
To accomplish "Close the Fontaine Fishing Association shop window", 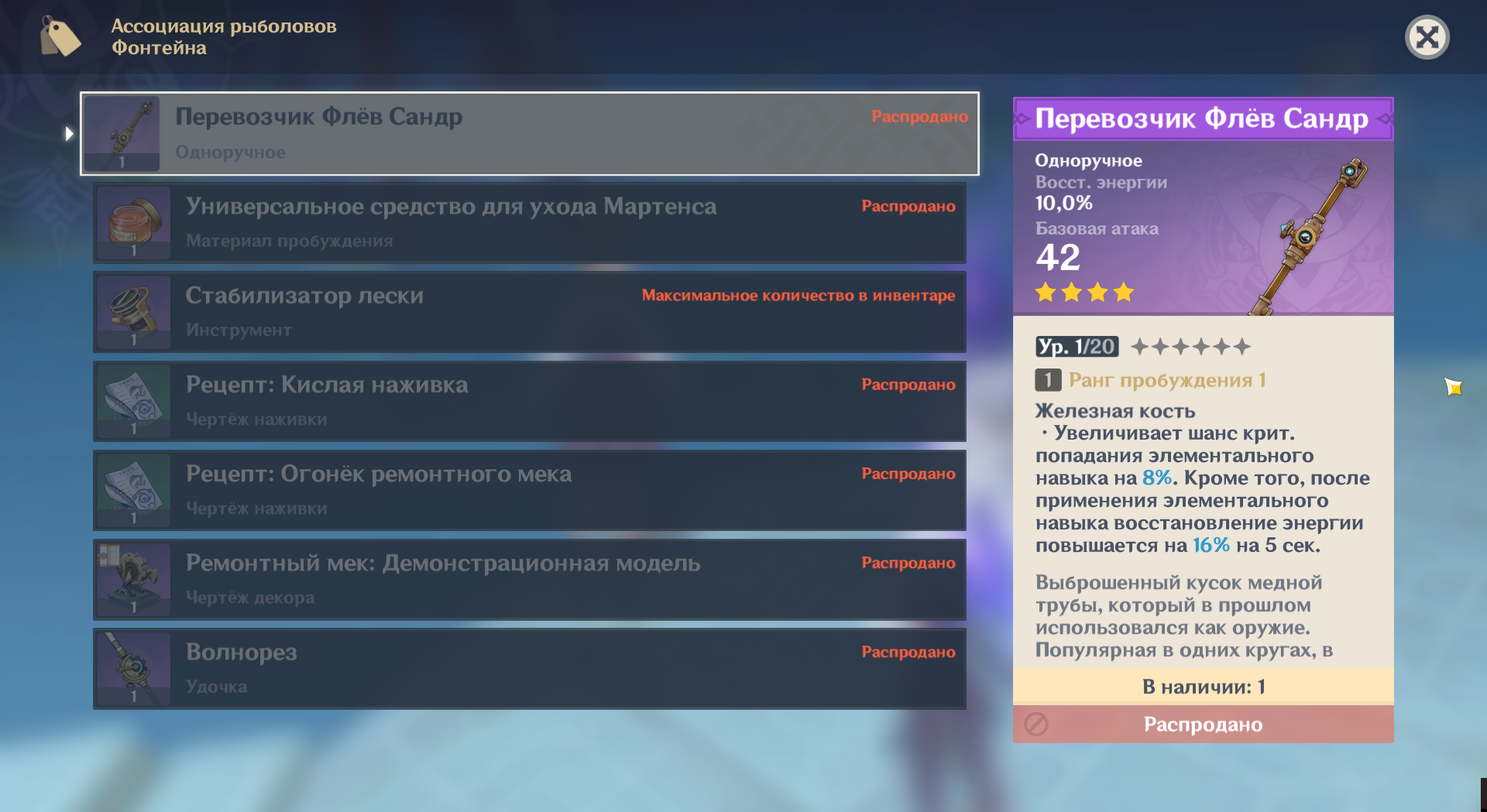I will point(1427,36).
